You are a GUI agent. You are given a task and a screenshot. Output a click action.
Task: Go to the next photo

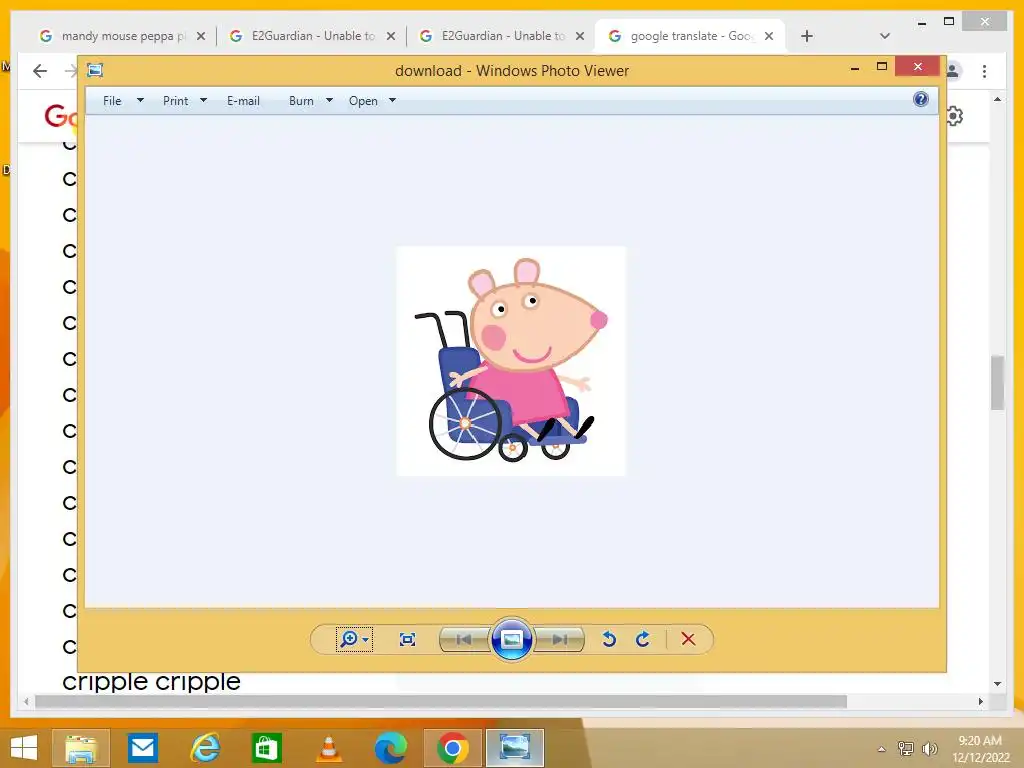point(559,639)
